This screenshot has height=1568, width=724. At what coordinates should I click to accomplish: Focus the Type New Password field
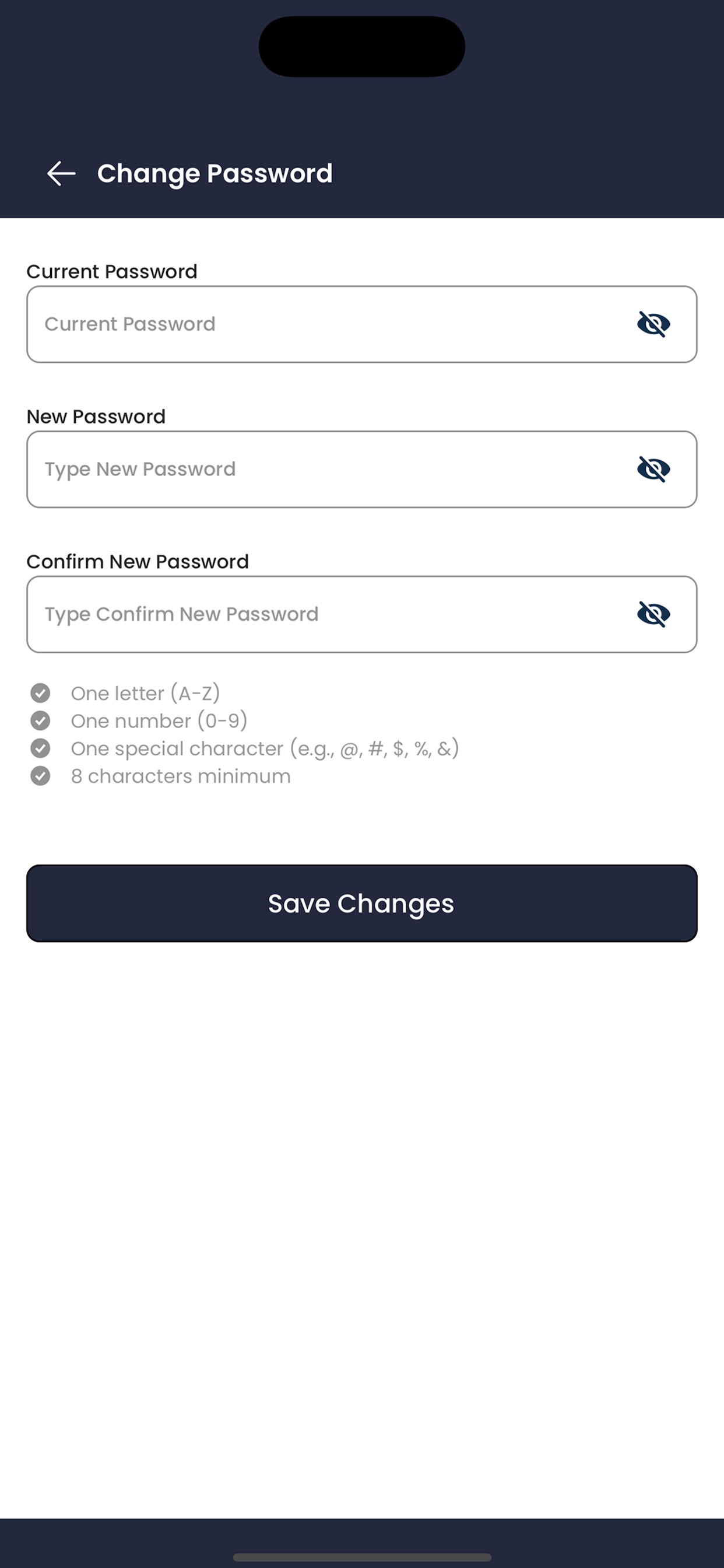pos(329,470)
